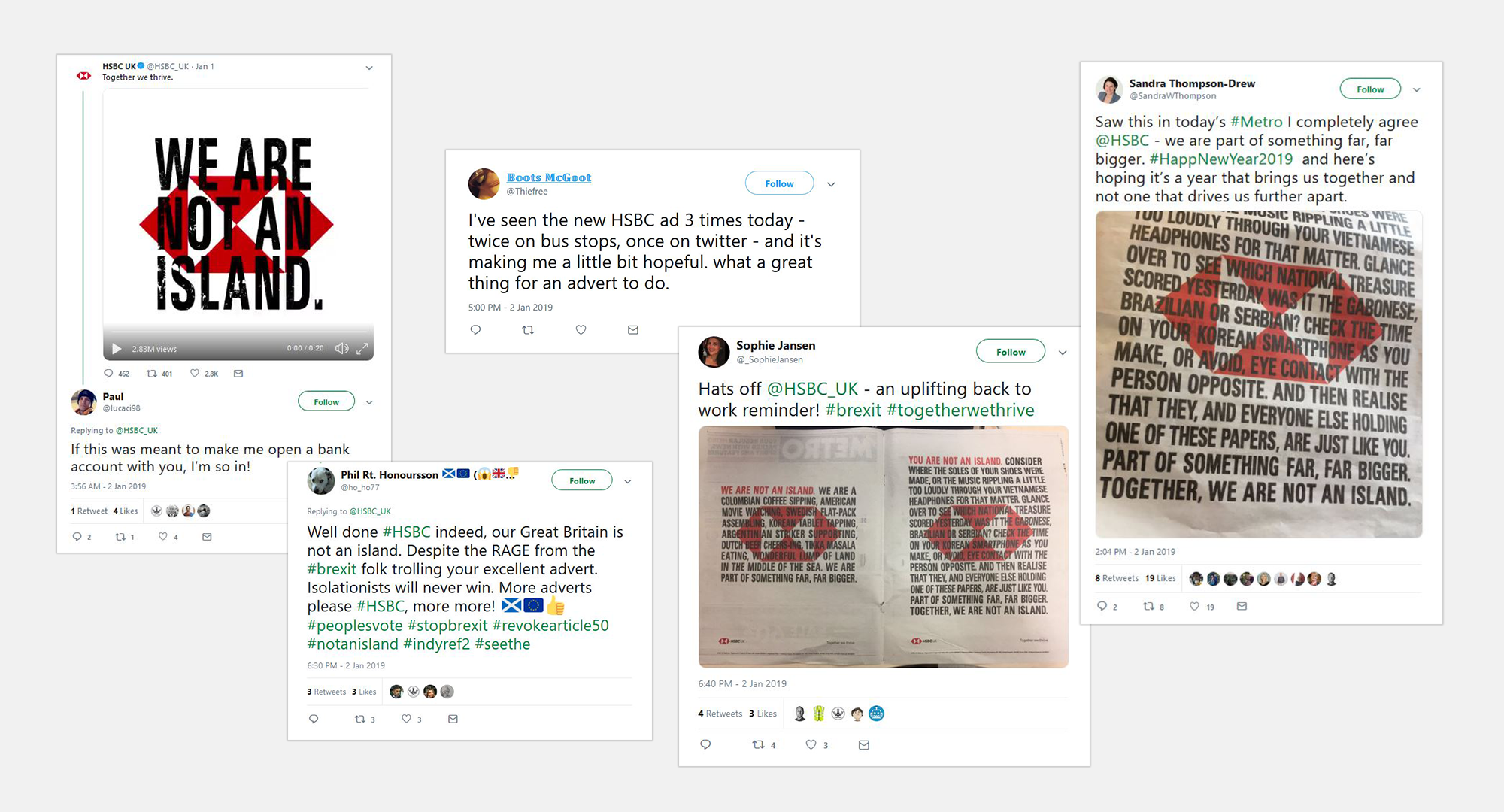
Task: Mute the HSBC video volume icon
Action: 341,348
